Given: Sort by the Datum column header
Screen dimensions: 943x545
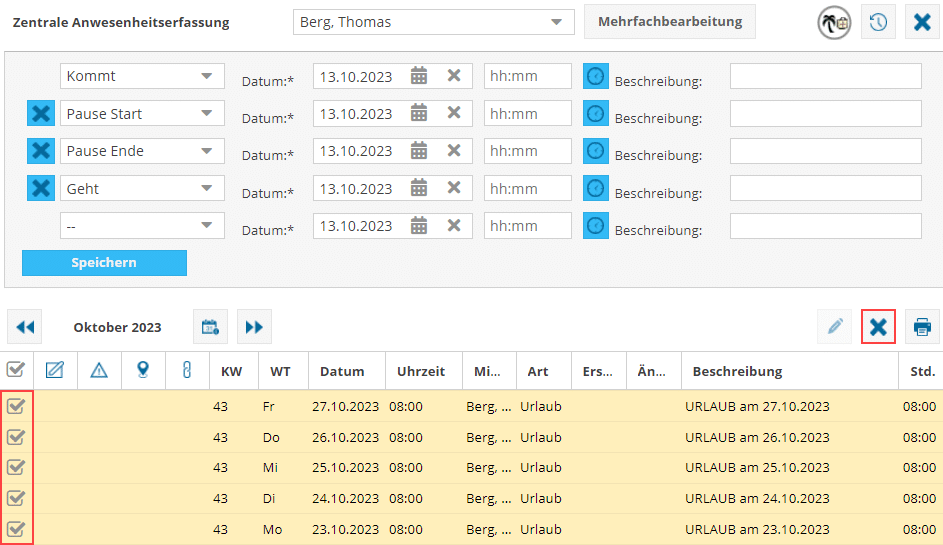Looking at the screenshot, I should [342, 372].
